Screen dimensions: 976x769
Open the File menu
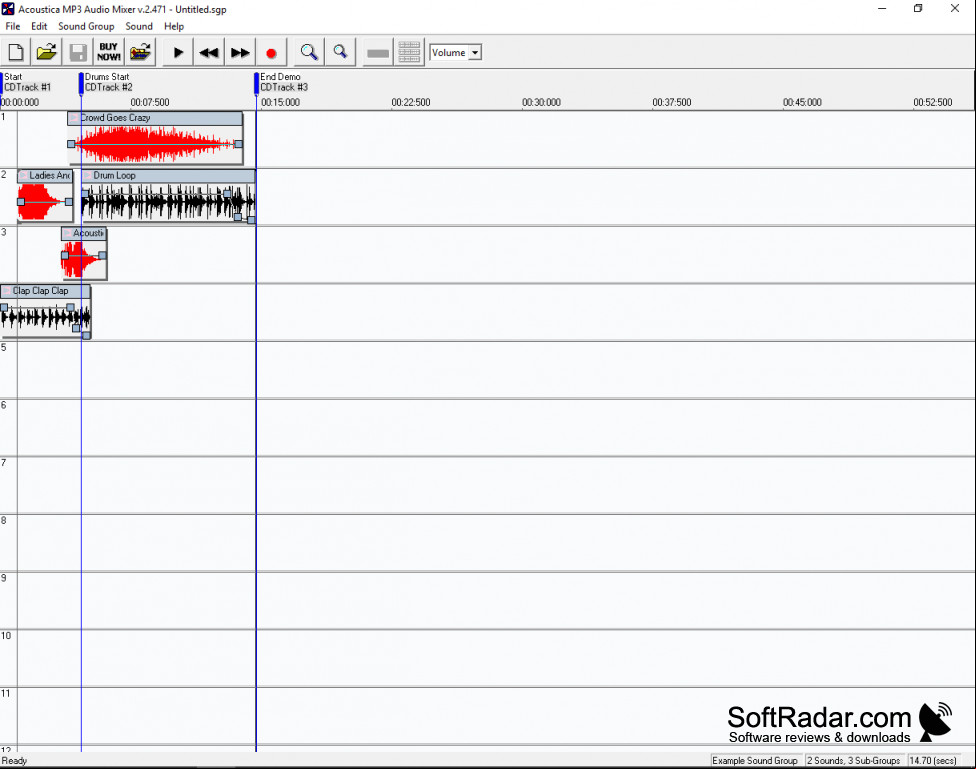[12, 26]
